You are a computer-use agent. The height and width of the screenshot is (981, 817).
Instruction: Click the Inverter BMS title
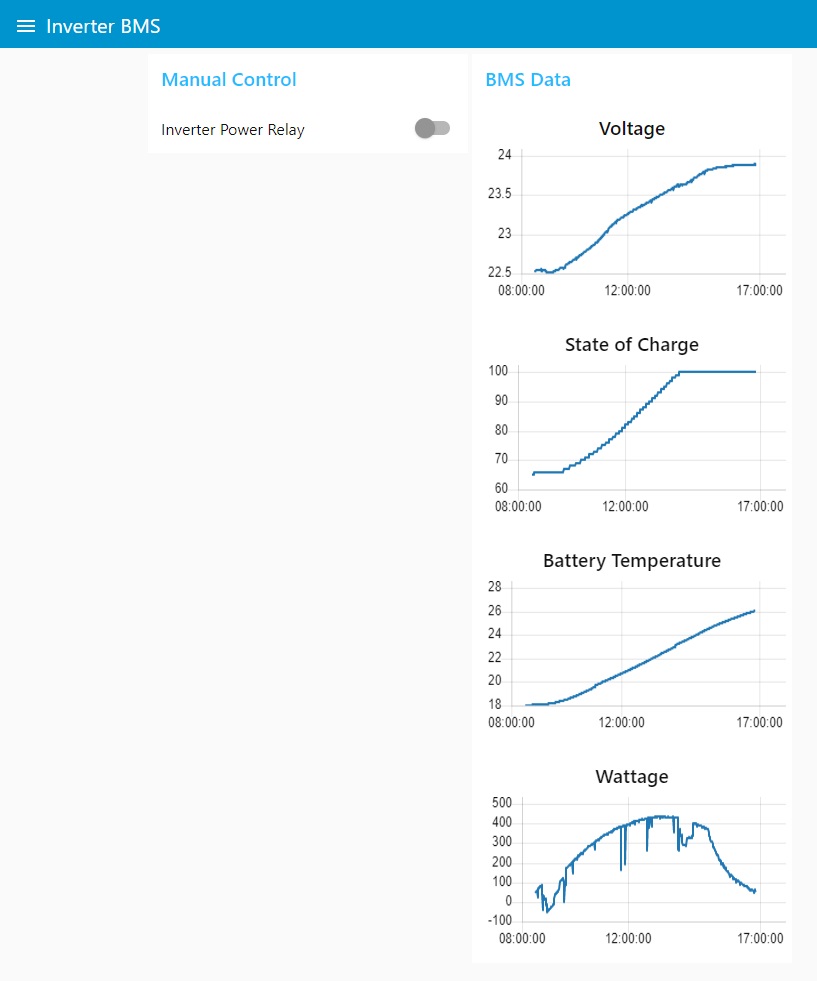103,26
